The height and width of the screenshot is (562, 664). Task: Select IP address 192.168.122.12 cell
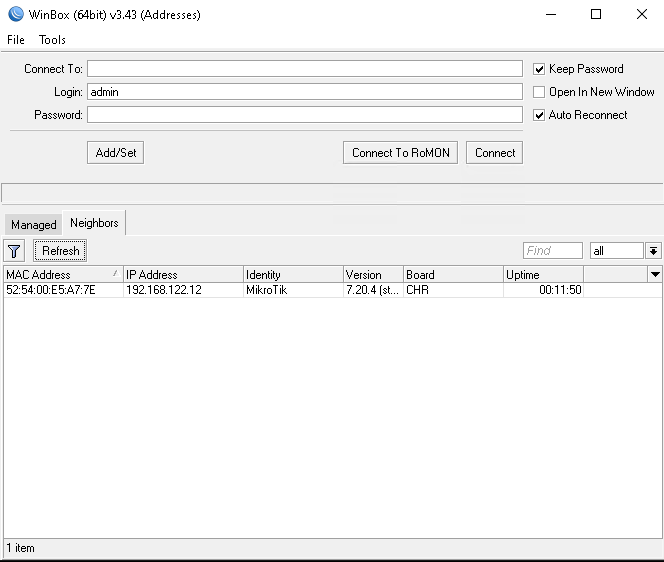coord(183,290)
